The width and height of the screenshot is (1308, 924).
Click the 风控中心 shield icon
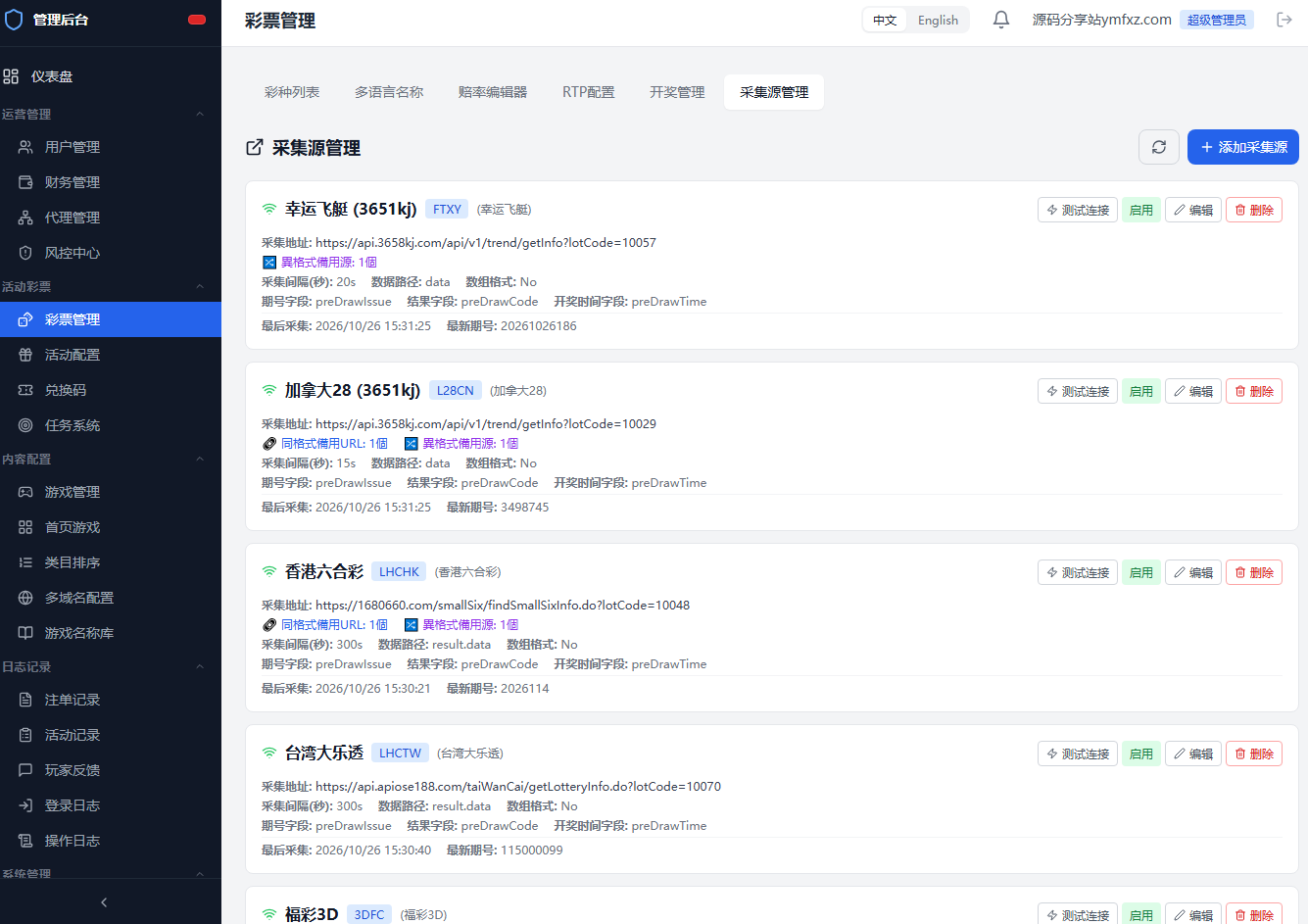coord(25,253)
